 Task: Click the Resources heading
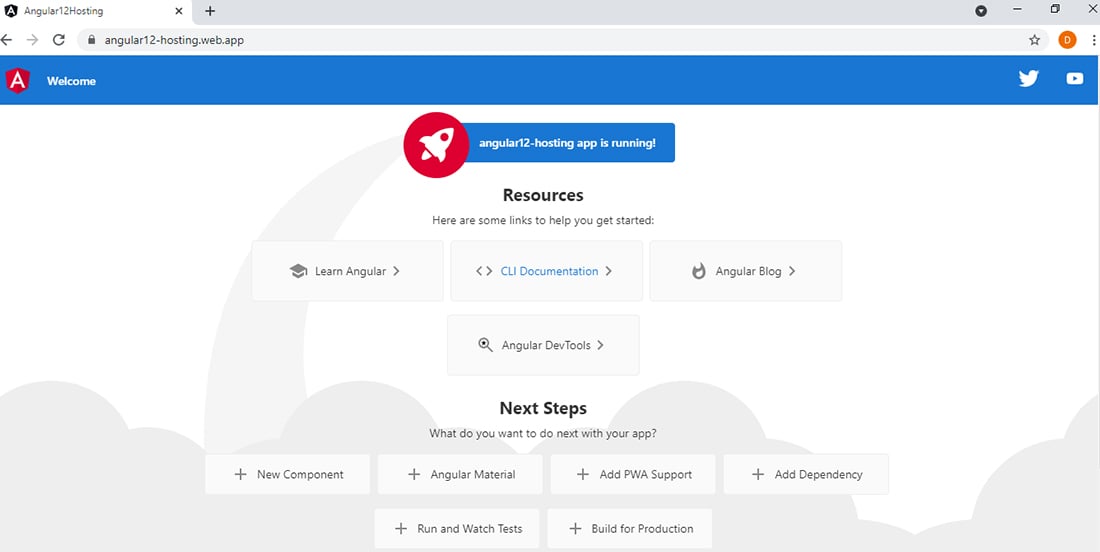click(543, 195)
